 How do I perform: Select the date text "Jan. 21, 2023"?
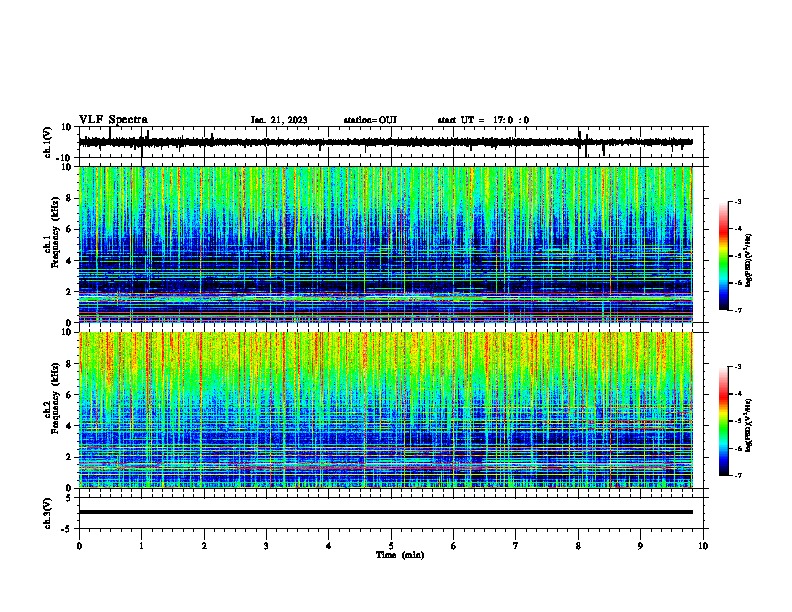pos(279,120)
